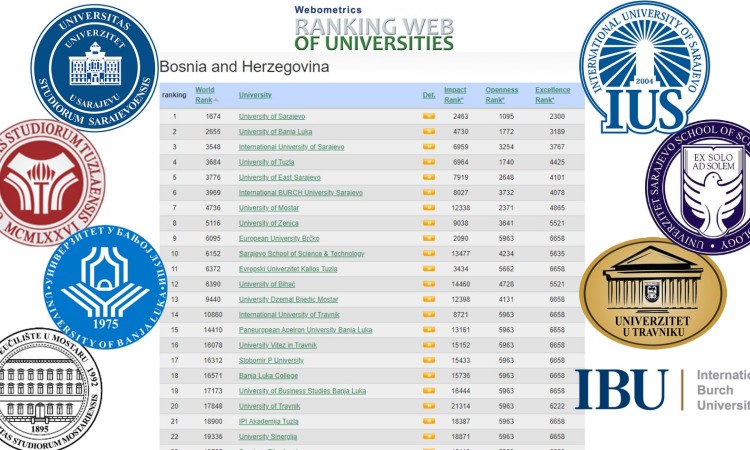Open details icon for University of East Sarajevo

[x=429, y=177]
